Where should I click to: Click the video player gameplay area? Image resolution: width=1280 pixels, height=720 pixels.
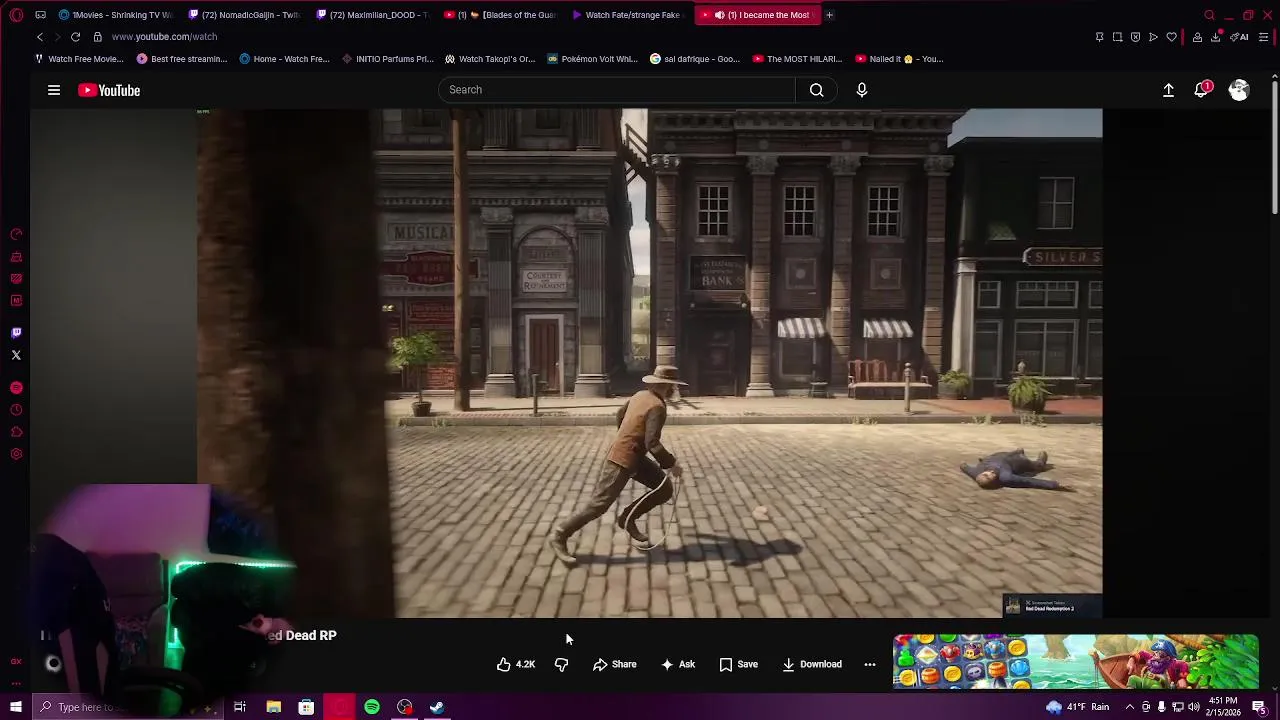coord(650,363)
